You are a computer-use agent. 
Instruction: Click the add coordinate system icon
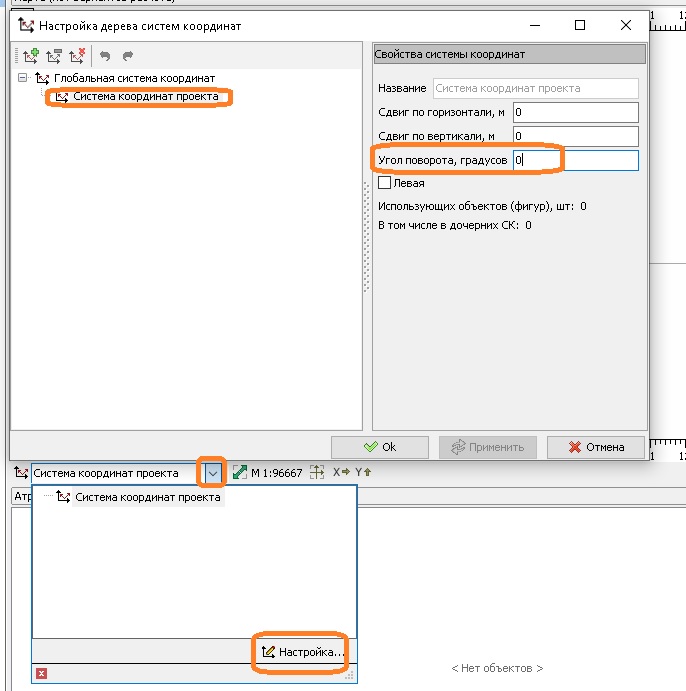click(30, 56)
